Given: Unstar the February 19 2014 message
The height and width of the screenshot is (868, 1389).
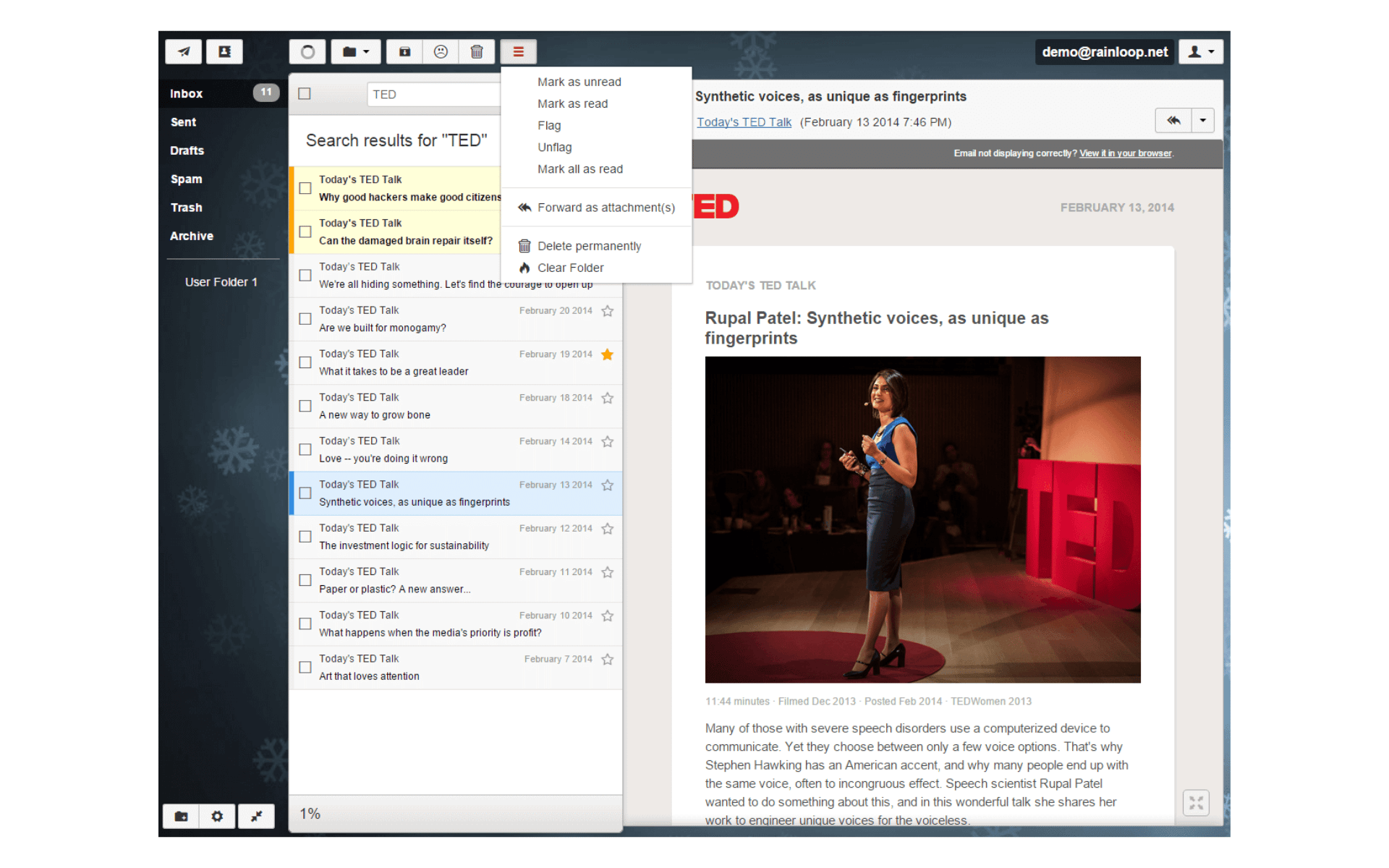Looking at the screenshot, I should coord(608,354).
